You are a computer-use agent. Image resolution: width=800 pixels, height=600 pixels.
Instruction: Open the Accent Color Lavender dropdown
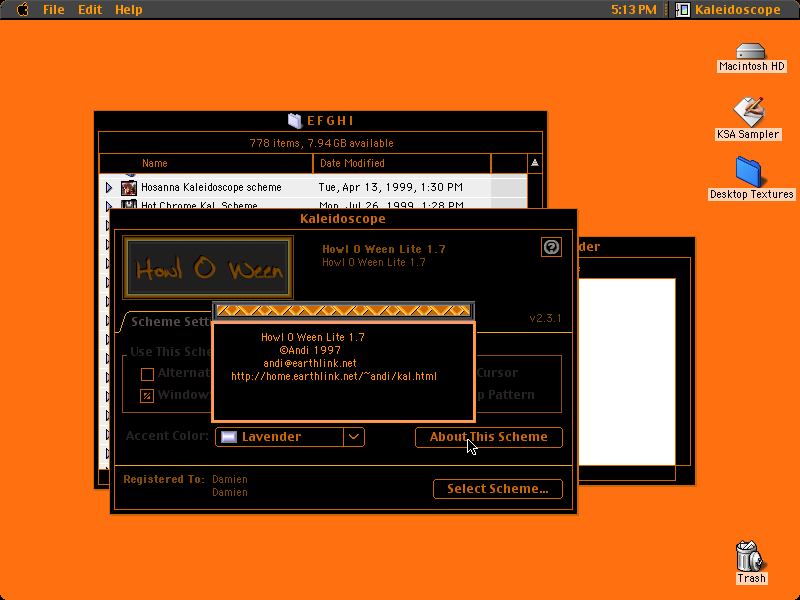pyautogui.click(x=290, y=437)
